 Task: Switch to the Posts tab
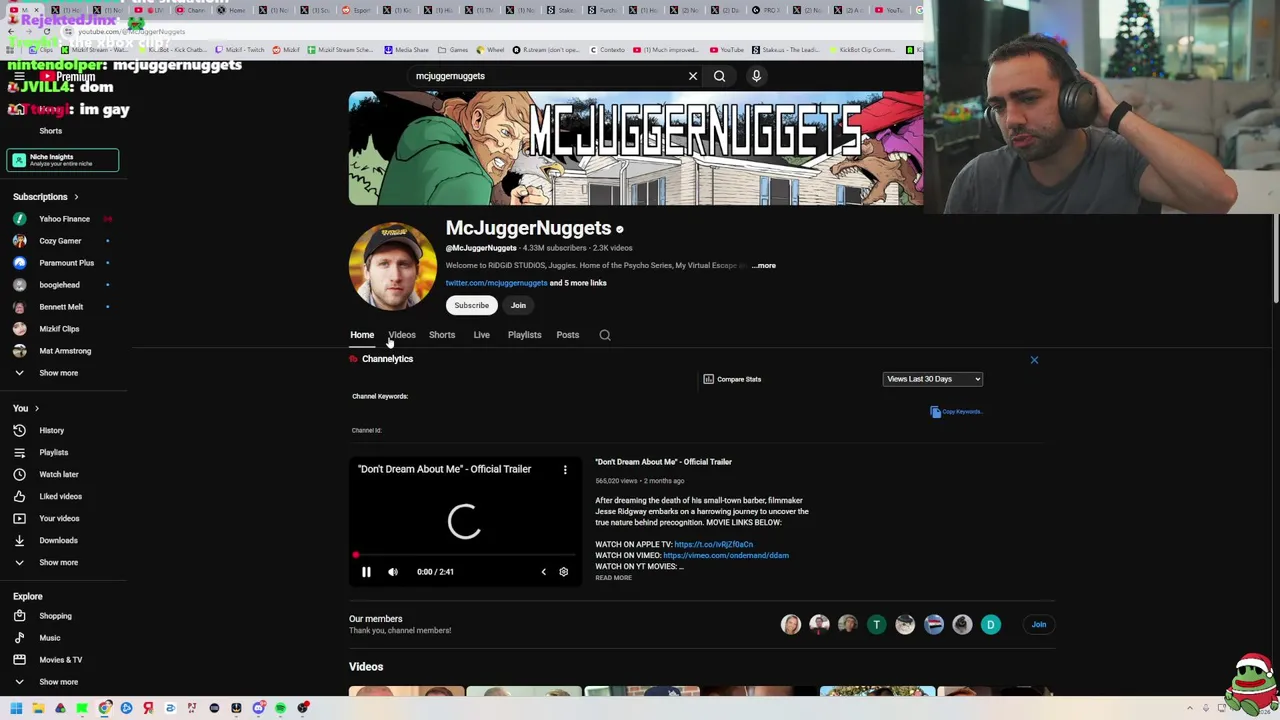click(x=567, y=335)
